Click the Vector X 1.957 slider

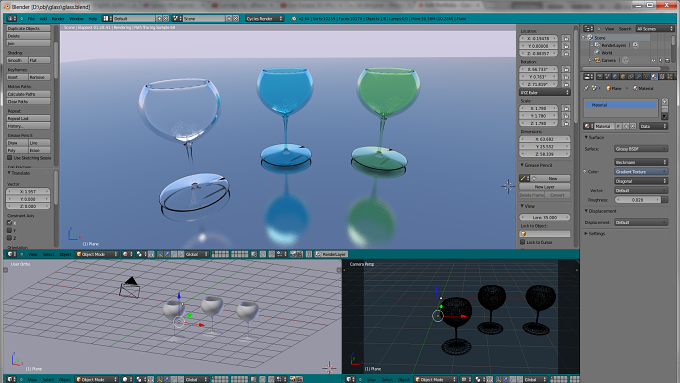28,191
